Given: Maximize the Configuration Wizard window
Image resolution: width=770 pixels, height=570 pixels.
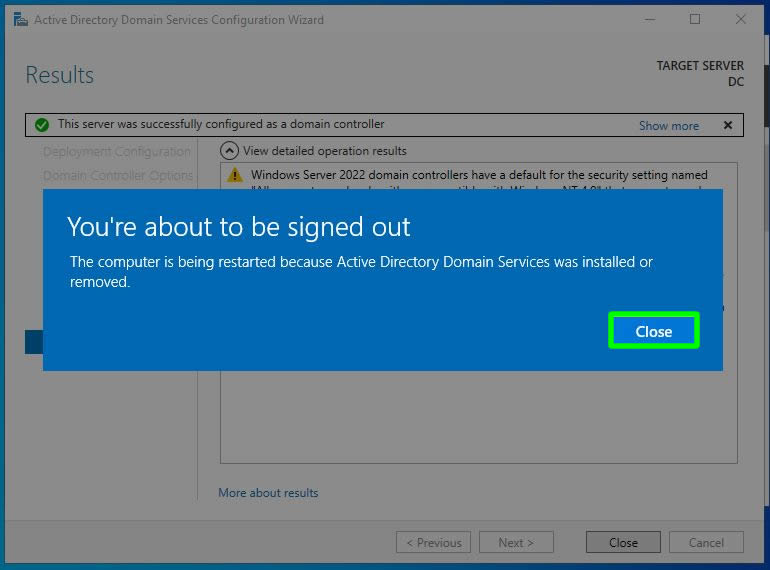Looking at the screenshot, I should [x=695, y=20].
